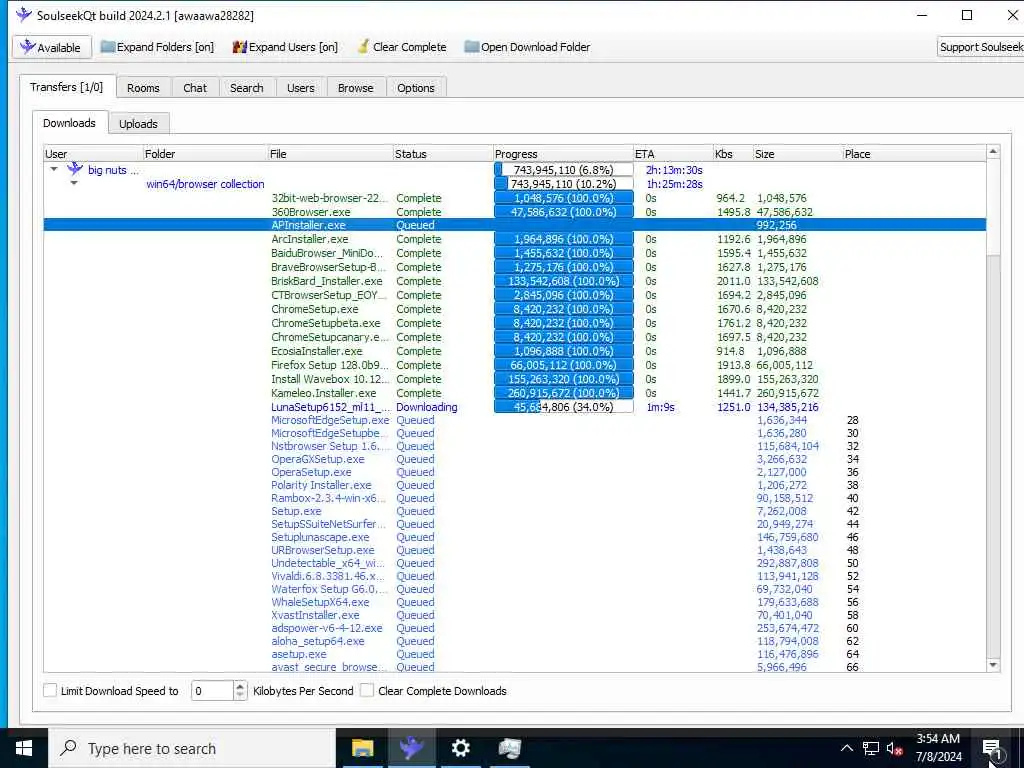
Task: Show hidden system tray icons
Action: (x=846, y=748)
